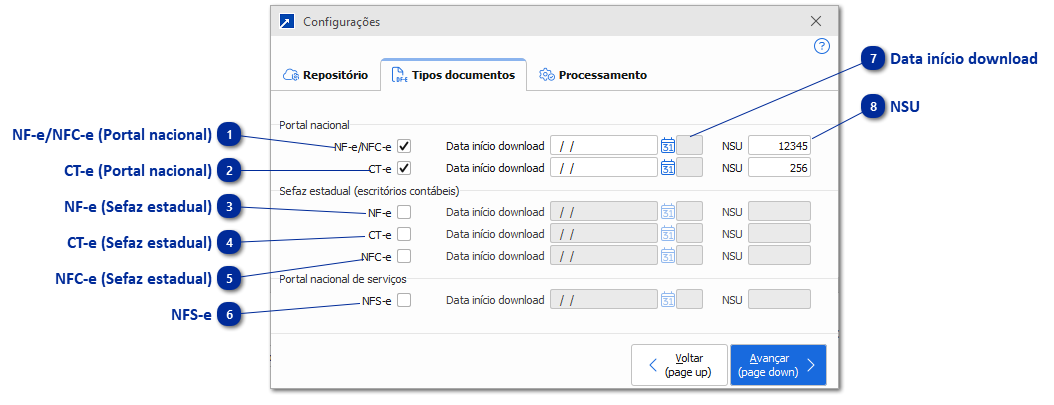The width and height of the screenshot is (1054, 405).
Task: Select the Tipos documentos tab
Action: [454, 75]
